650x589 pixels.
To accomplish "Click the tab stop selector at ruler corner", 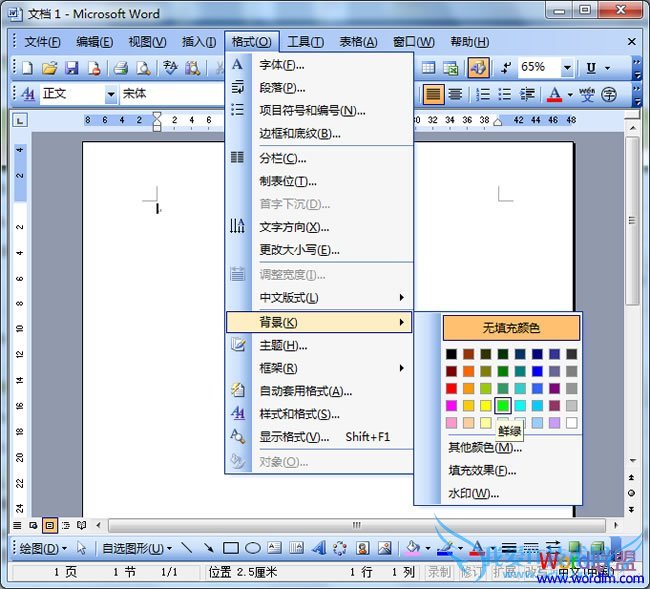I will coord(20,121).
